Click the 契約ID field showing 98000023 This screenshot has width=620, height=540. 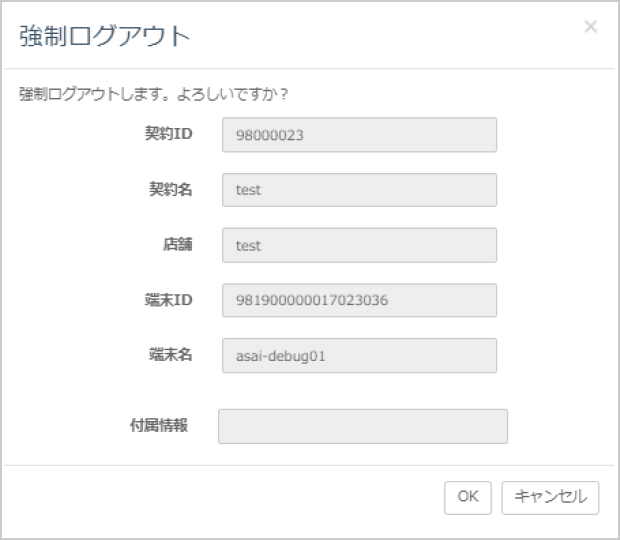pos(359,135)
